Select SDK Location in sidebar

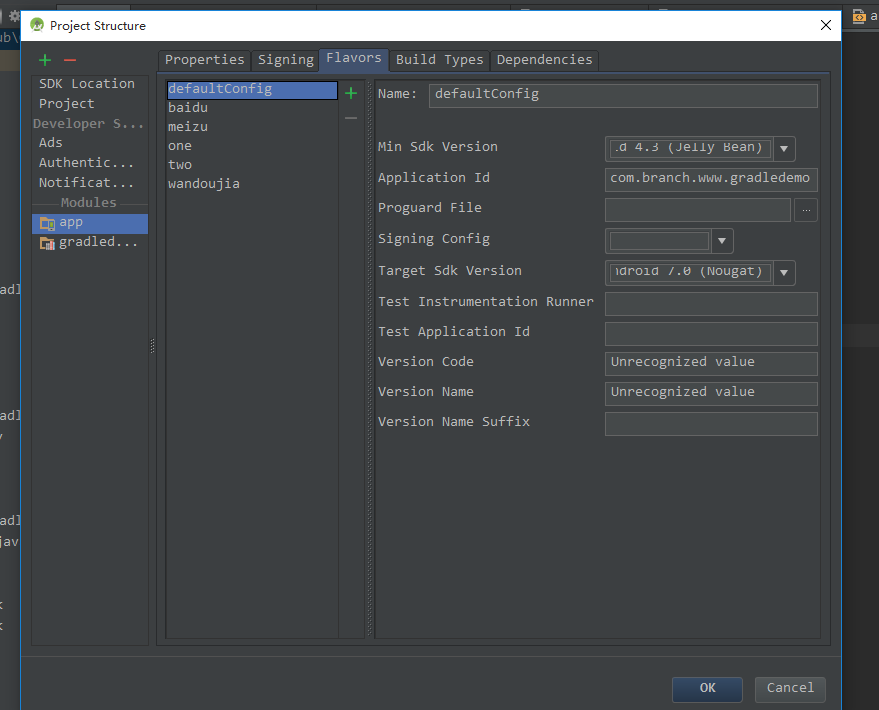point(87,83)
